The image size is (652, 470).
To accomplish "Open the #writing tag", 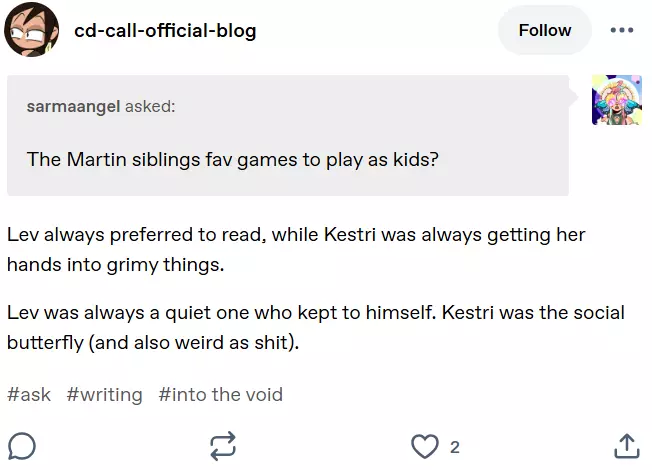I will (104, 394).
